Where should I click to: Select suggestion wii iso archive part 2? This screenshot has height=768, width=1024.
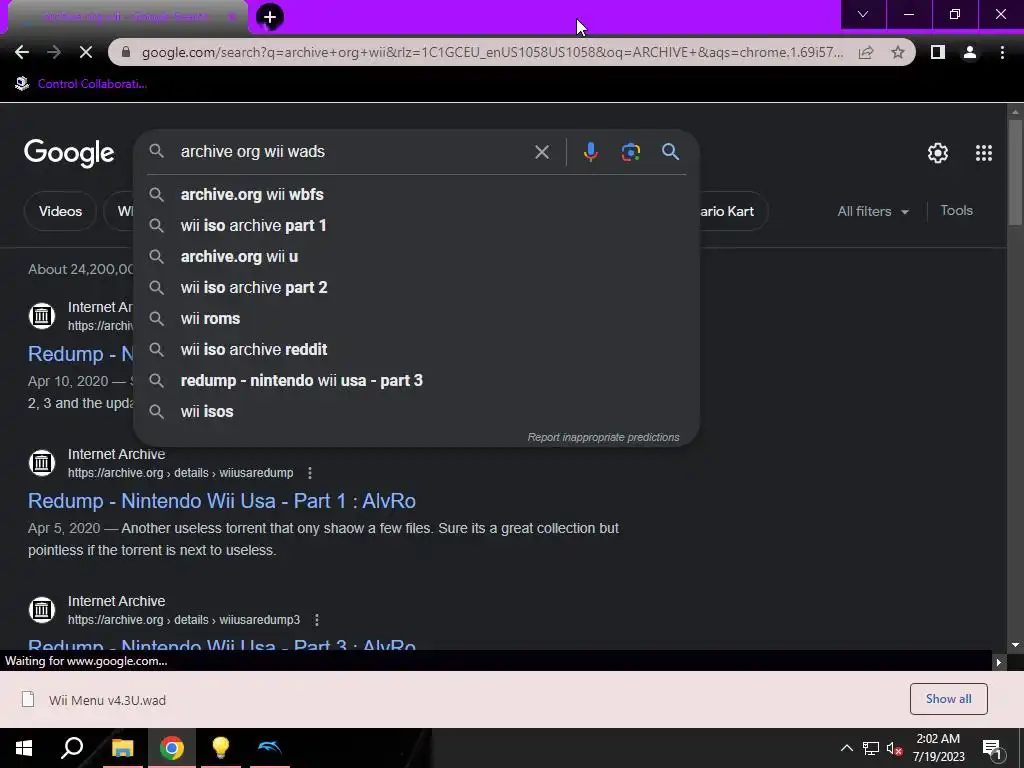point(416,287)
